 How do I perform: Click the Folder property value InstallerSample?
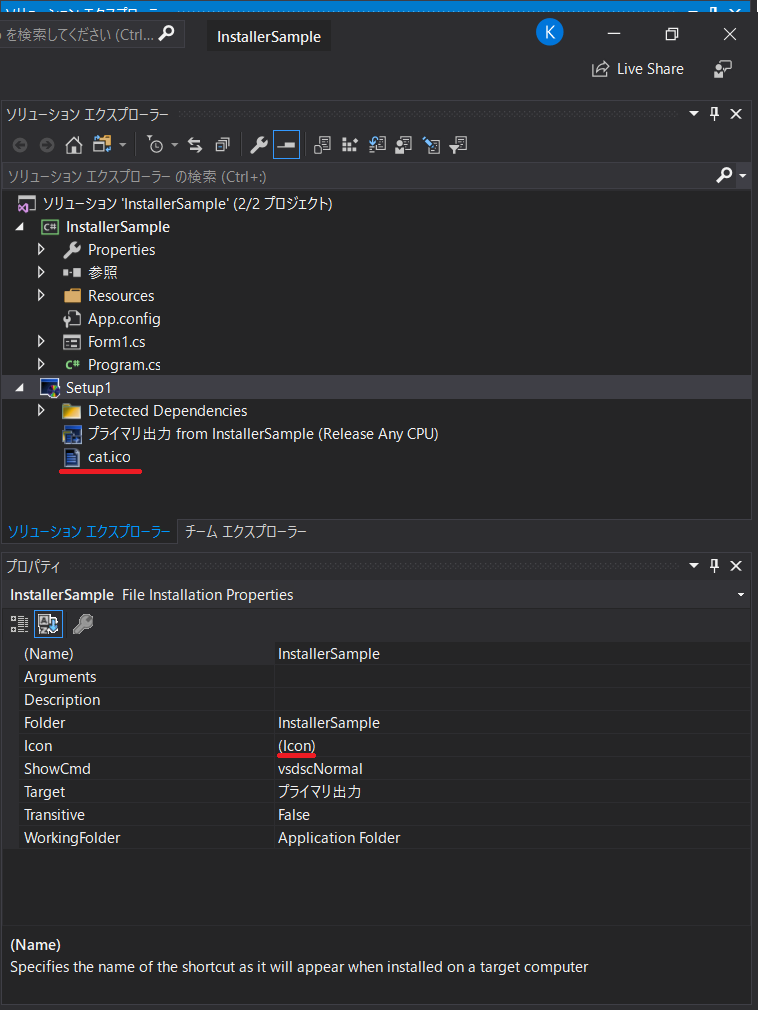pyautogui.click(x=328, y=723)
